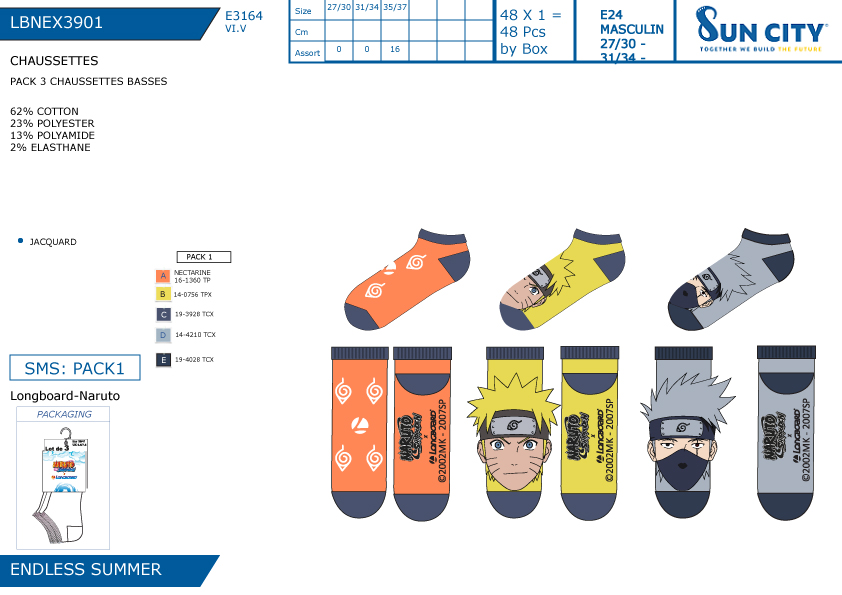Screen dimensions: 842x595
Task: Click the E24 MASCULIN category cell
Action: (625, 31)
